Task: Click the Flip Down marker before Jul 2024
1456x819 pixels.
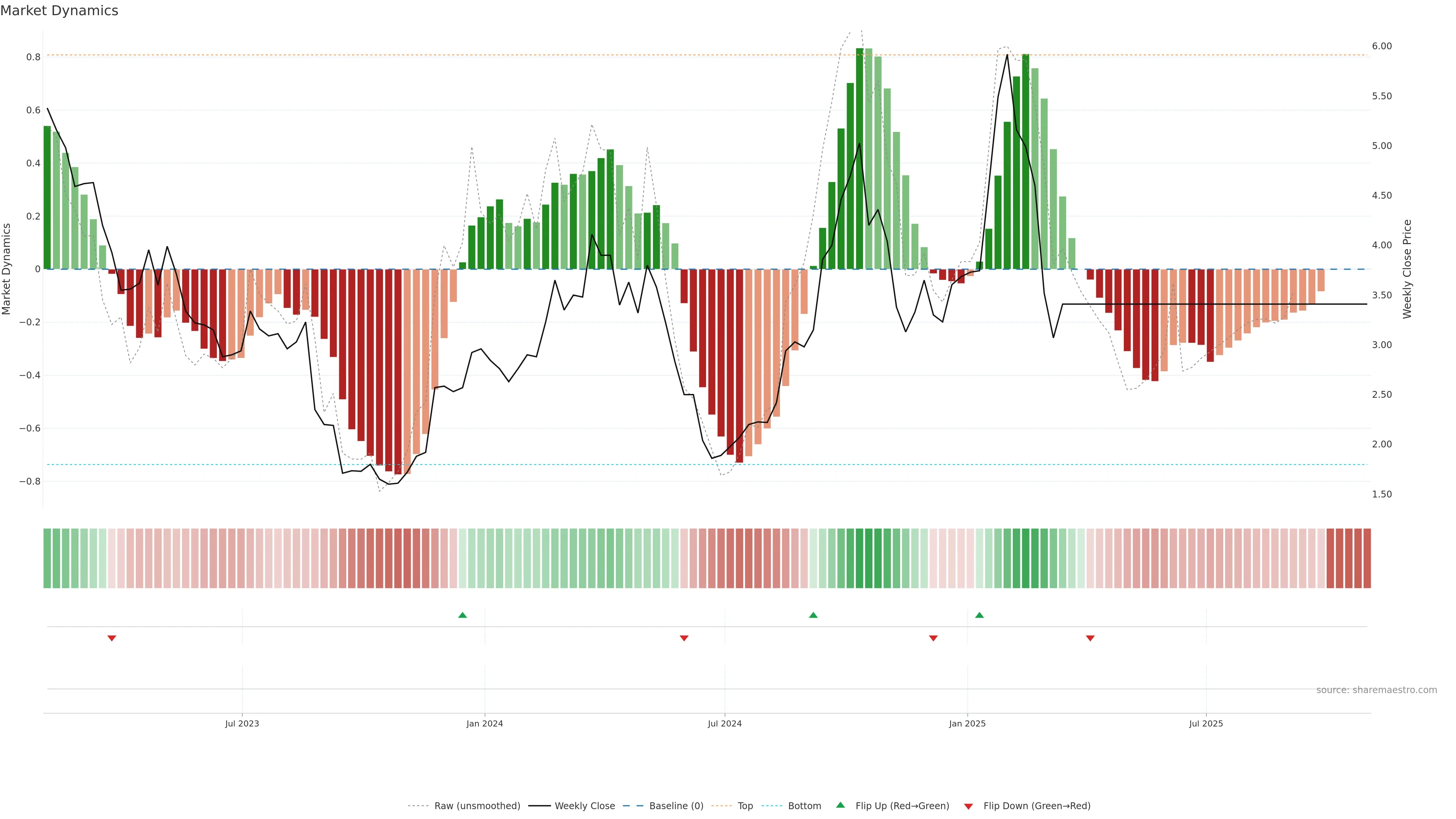Action: pos(684,638)
